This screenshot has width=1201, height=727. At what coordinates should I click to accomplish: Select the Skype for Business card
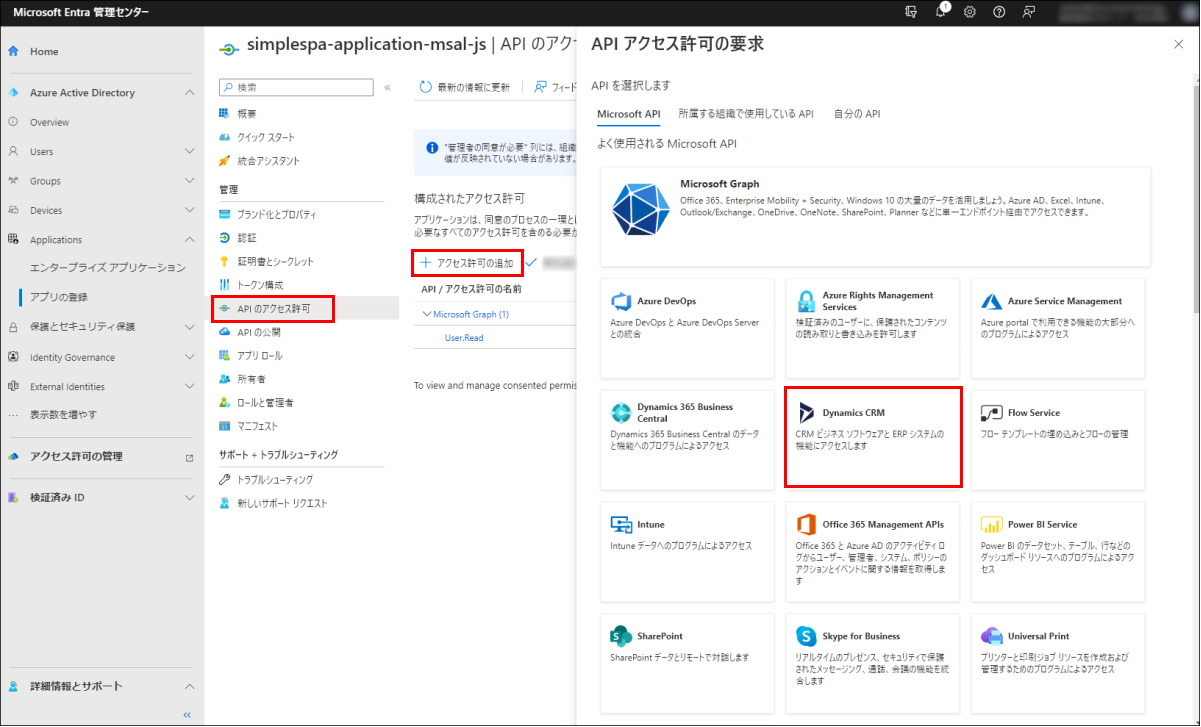point(873,664)
